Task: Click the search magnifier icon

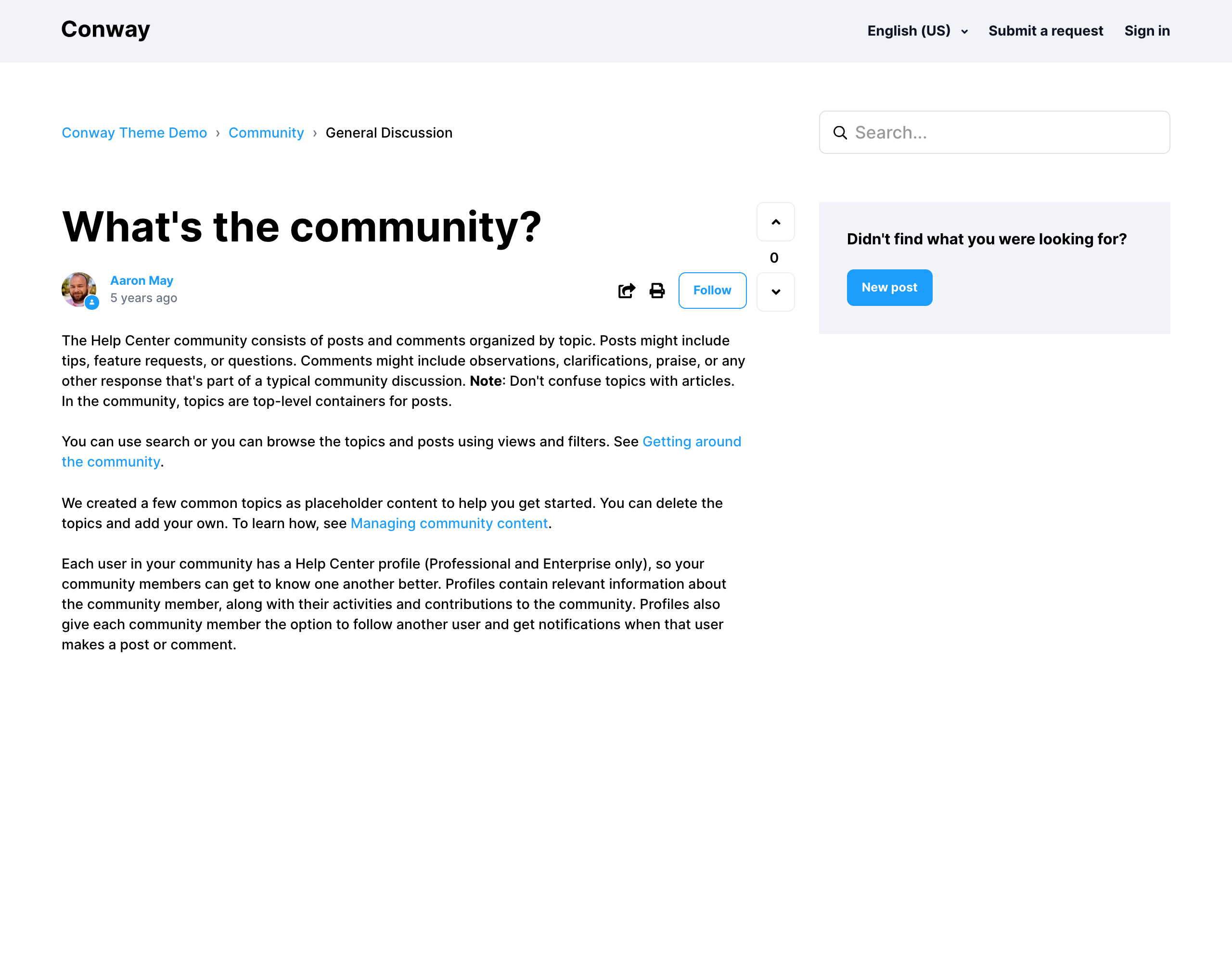Action: [x=840, y=132]
